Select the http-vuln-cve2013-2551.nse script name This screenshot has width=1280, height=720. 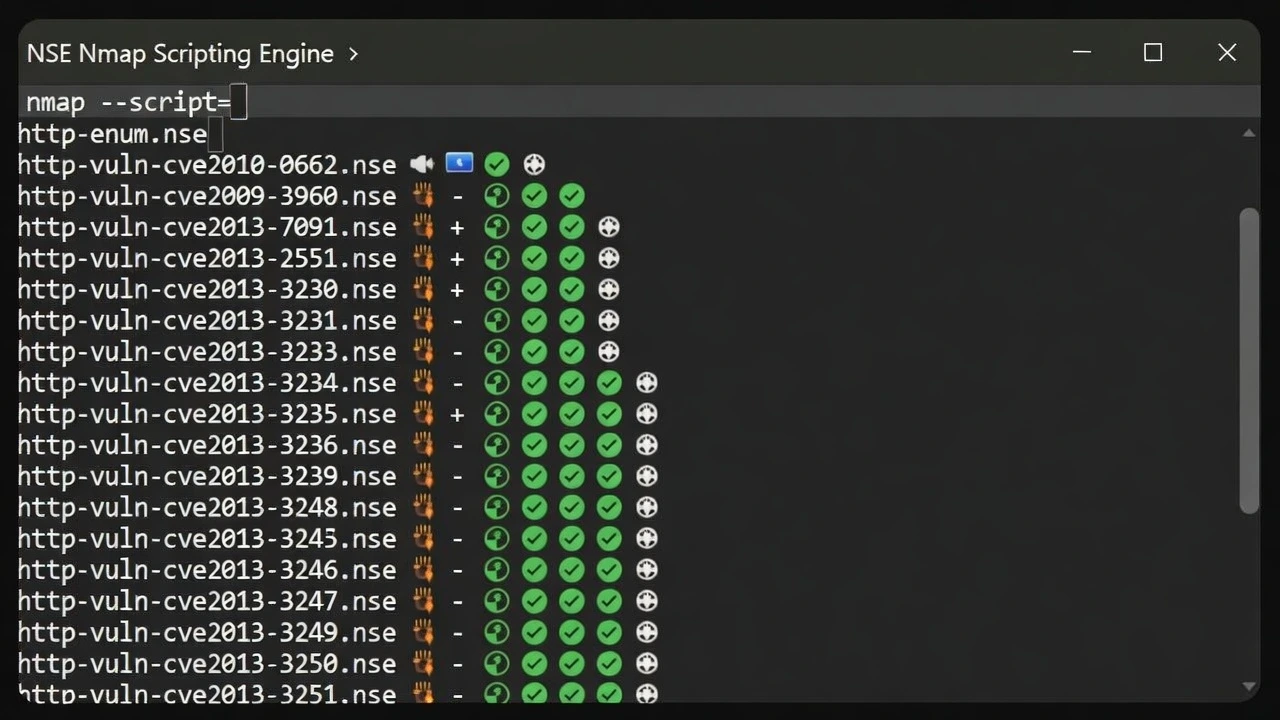click(x=205, y=258)
